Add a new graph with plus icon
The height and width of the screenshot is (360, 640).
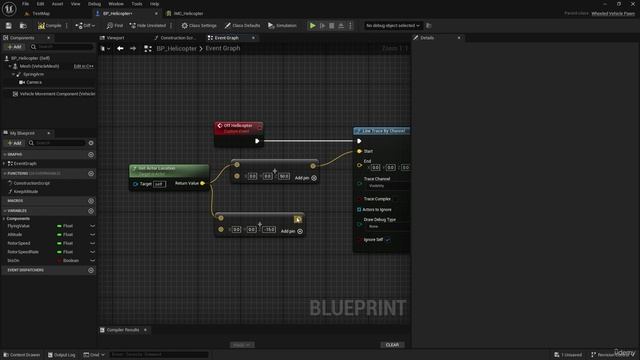[91, 155]
